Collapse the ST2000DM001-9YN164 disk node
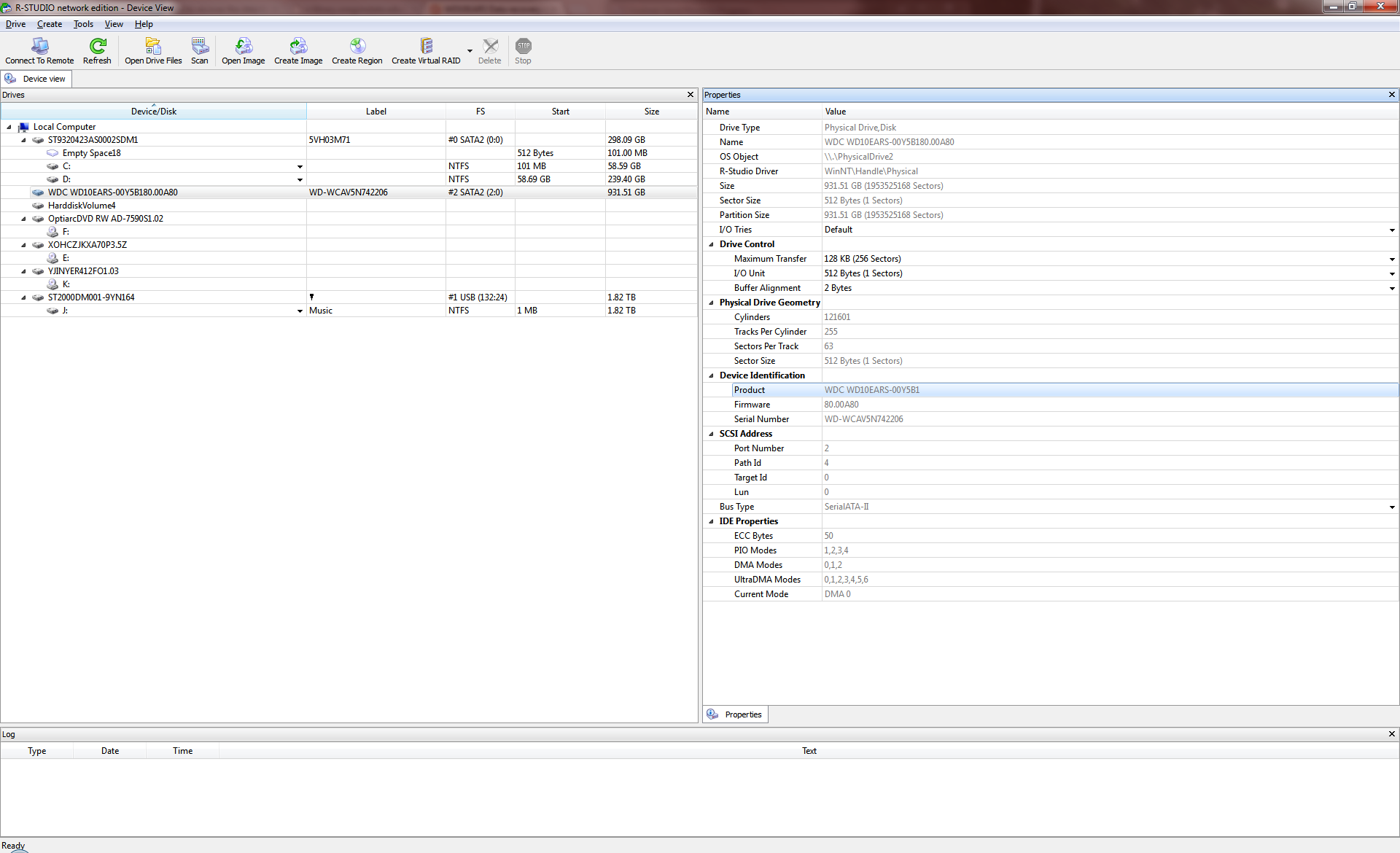This screenshot has width=1400, height=853. click(23, 297)
